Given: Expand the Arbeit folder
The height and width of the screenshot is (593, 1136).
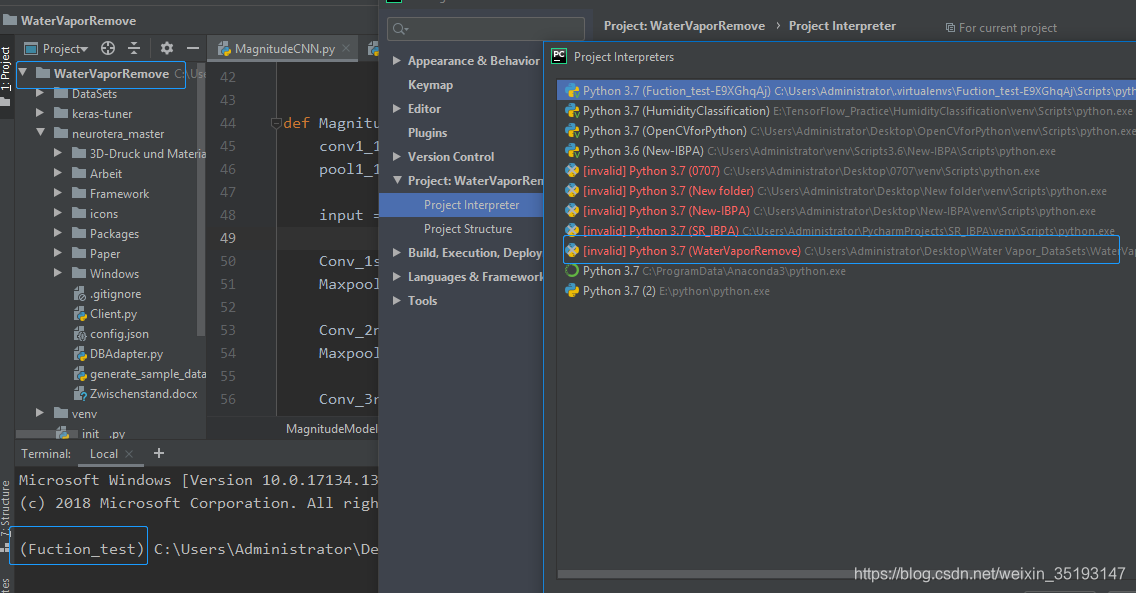Looking at the screenshot, I should coord(58,174).
